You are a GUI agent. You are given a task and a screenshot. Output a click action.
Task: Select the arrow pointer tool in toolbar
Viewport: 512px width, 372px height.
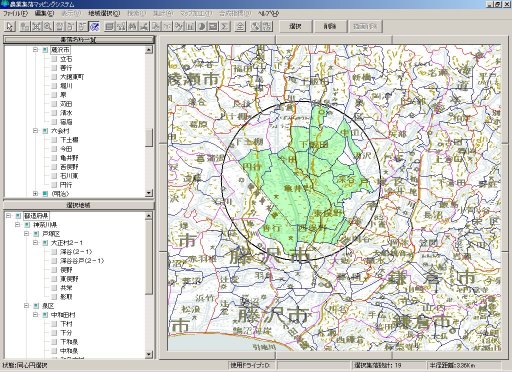tap(10, 26)
